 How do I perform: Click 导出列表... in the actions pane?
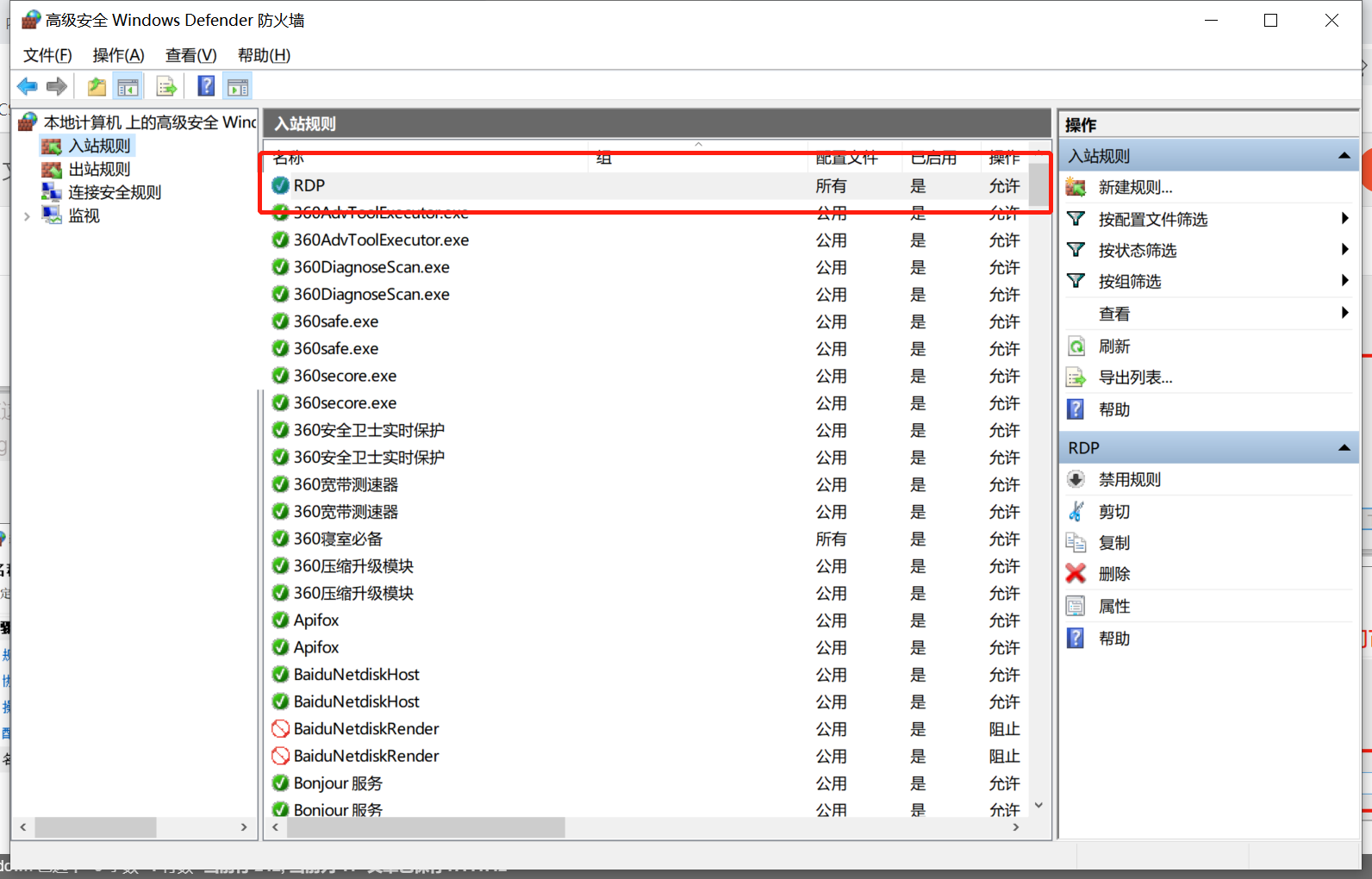tap(1135, 377)
